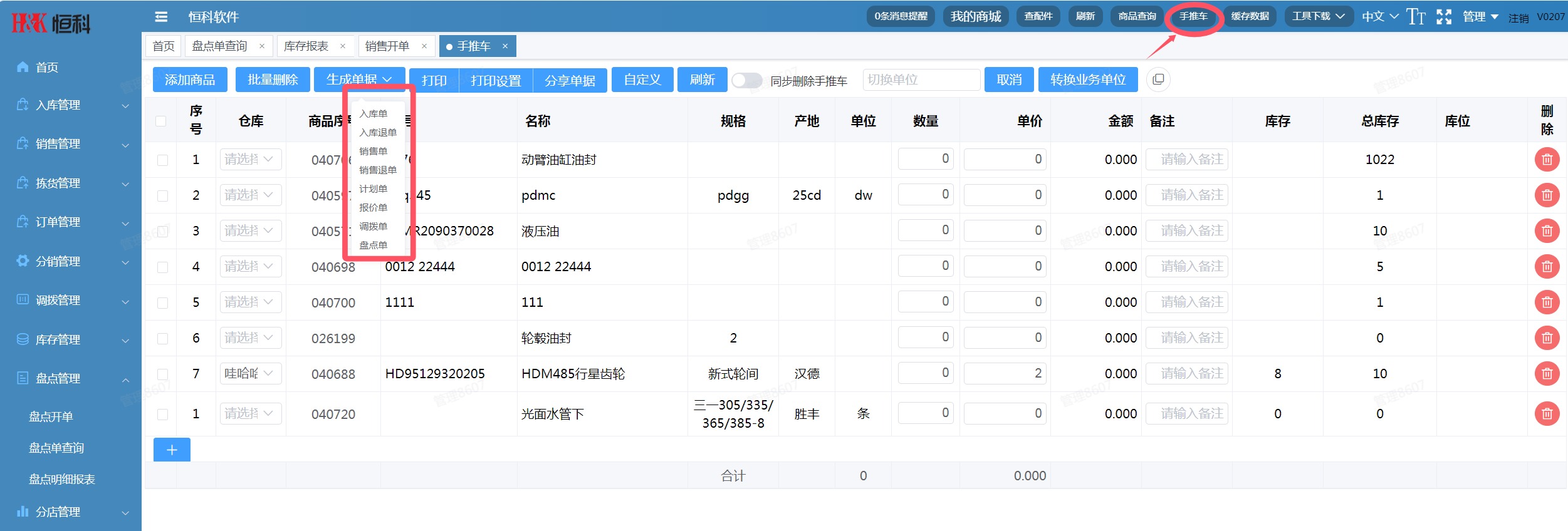Image resolution: width=1568 pixels, height=531 pixels.
Task: Click the blue plus add-row button
Action: (172, 450)
